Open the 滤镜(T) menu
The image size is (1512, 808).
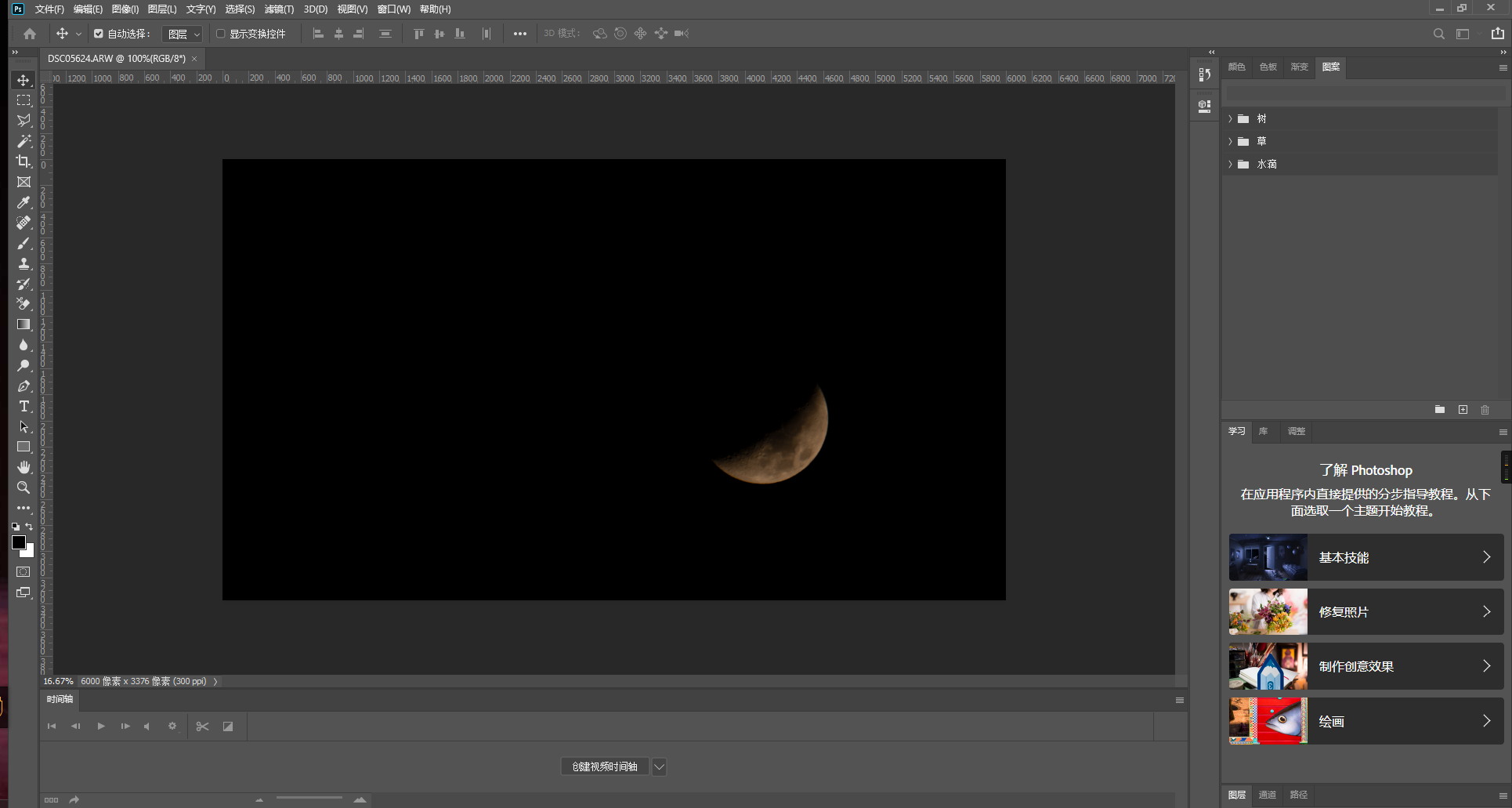click(x=279, y=9)
